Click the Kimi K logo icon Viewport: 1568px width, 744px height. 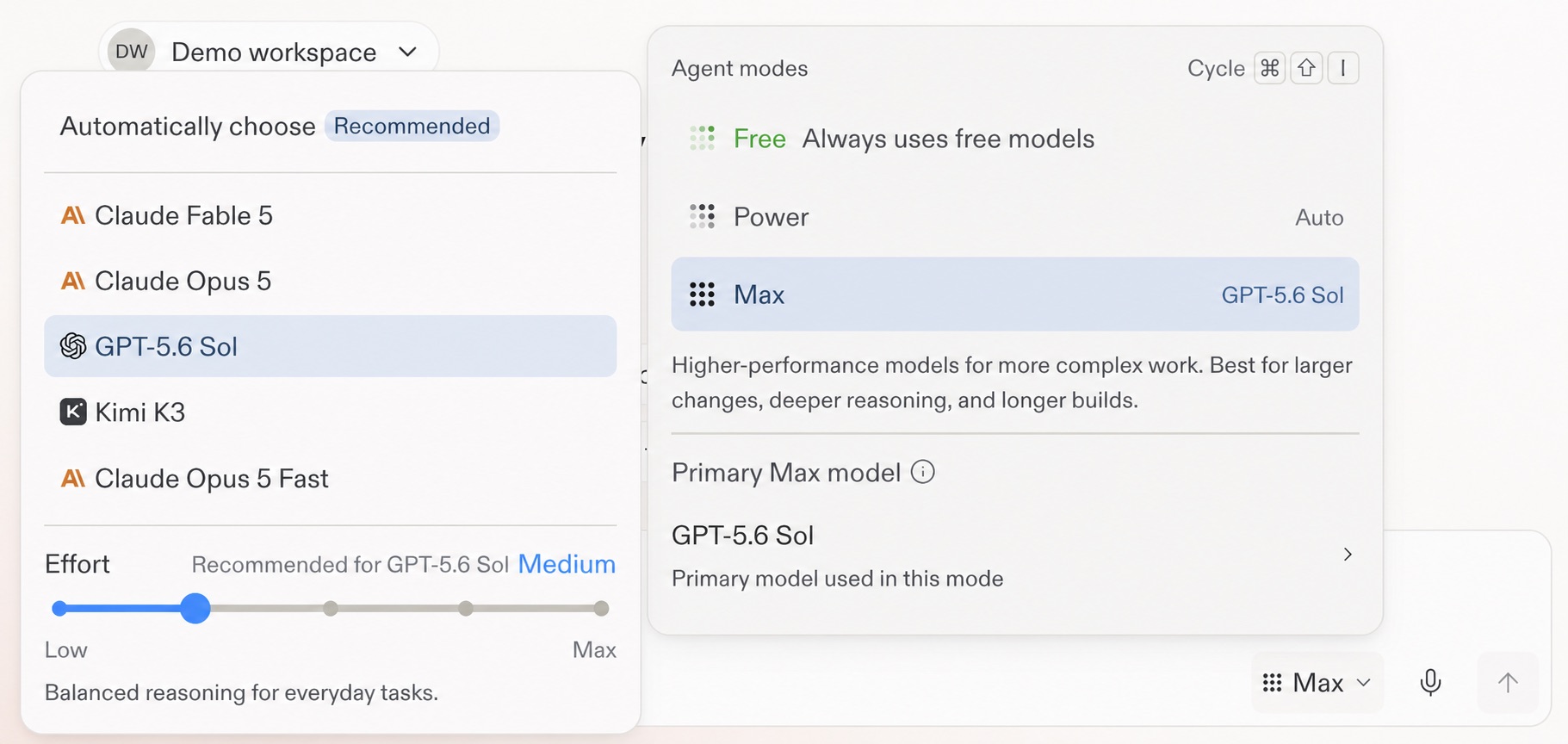(x=73, y=412)
